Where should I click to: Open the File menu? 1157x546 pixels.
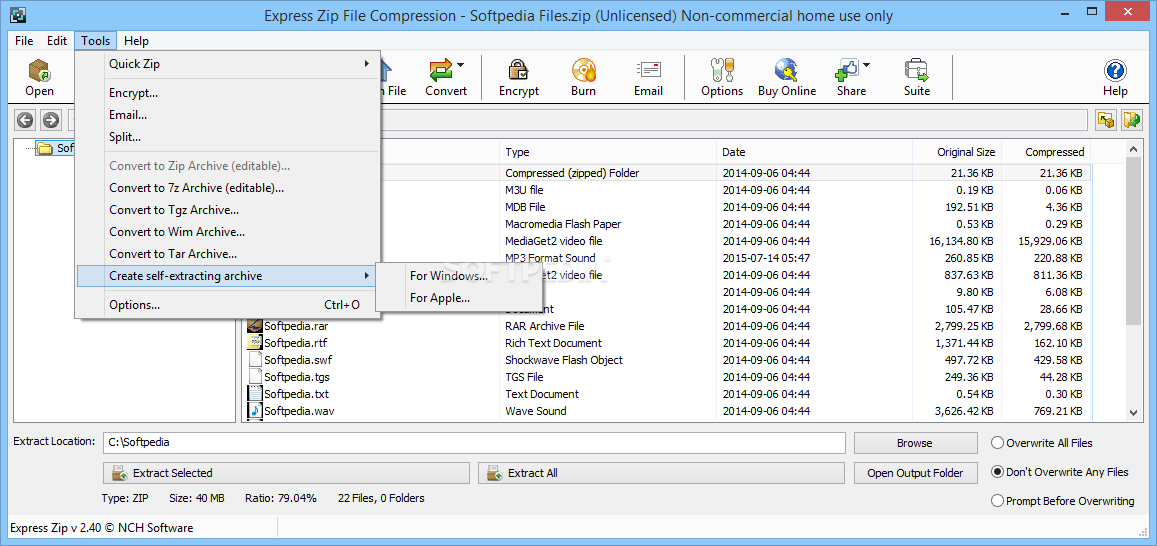click(x=24, y=41)
